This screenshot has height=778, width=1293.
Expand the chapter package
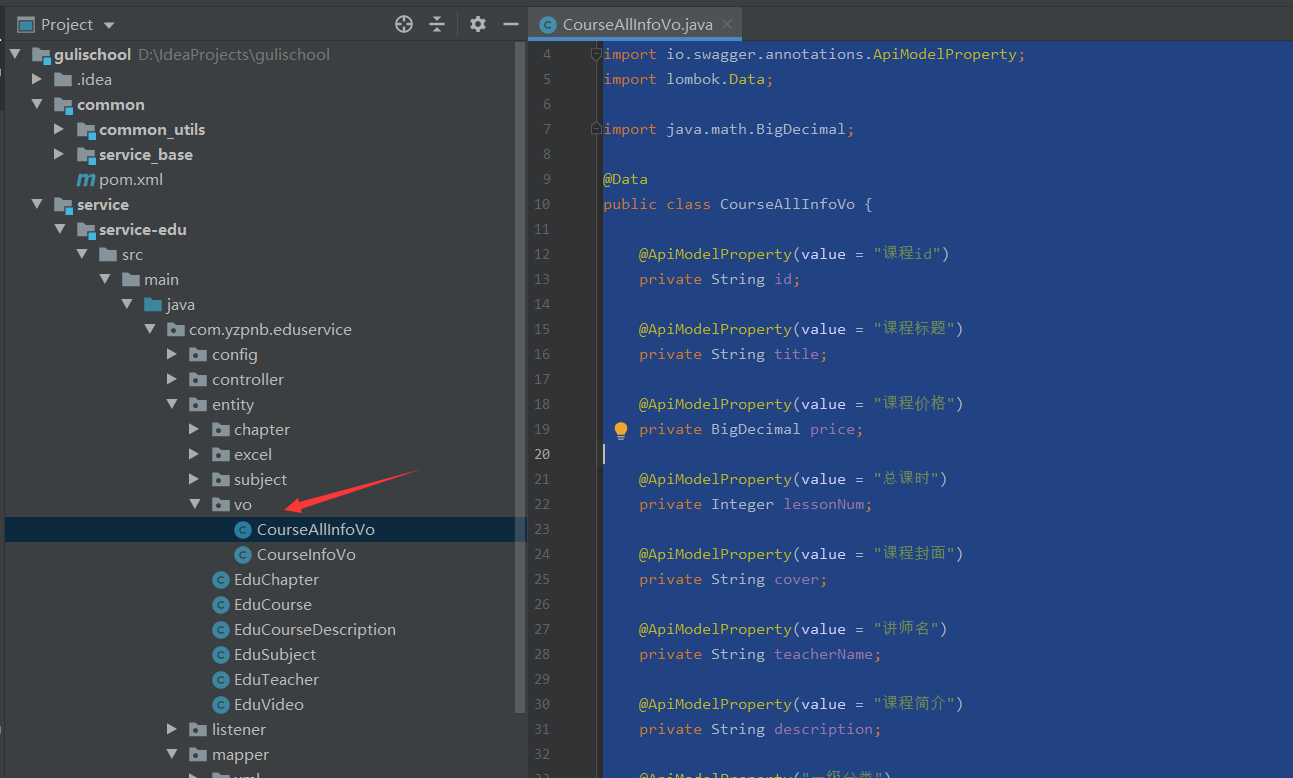click(194, 429)
